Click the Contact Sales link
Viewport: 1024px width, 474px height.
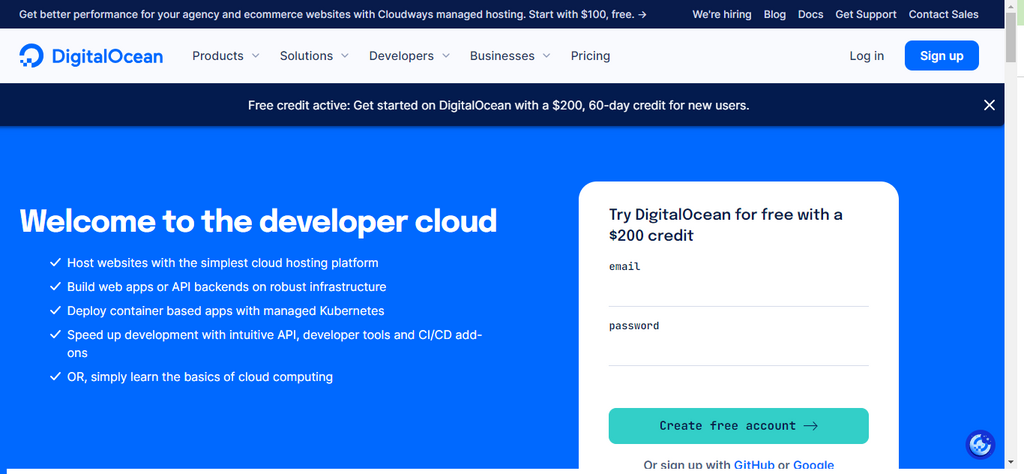point(943,15)
